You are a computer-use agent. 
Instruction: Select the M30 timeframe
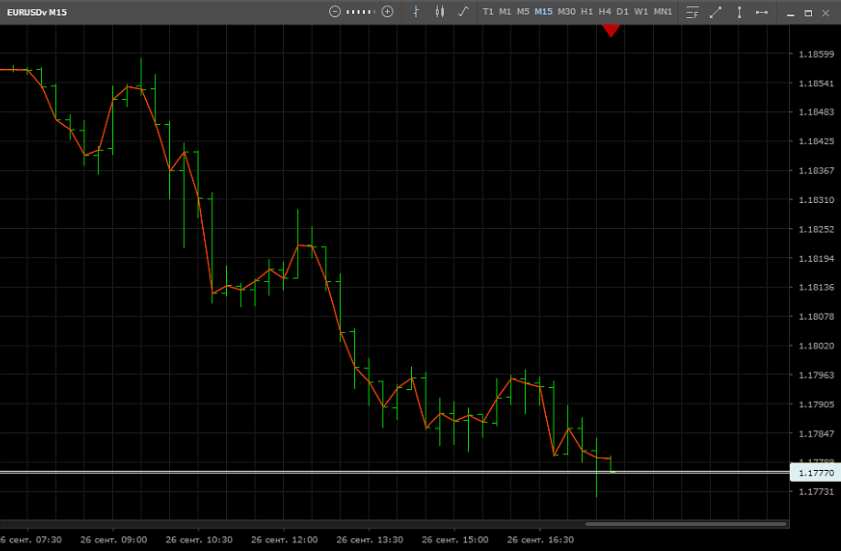click(x=566, y=12)
